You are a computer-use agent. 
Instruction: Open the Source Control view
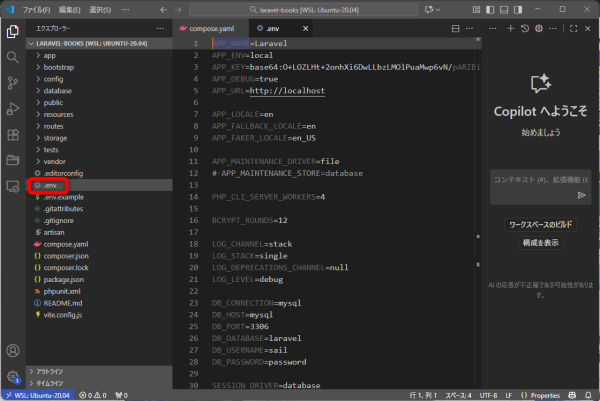[x=13, y=83]
